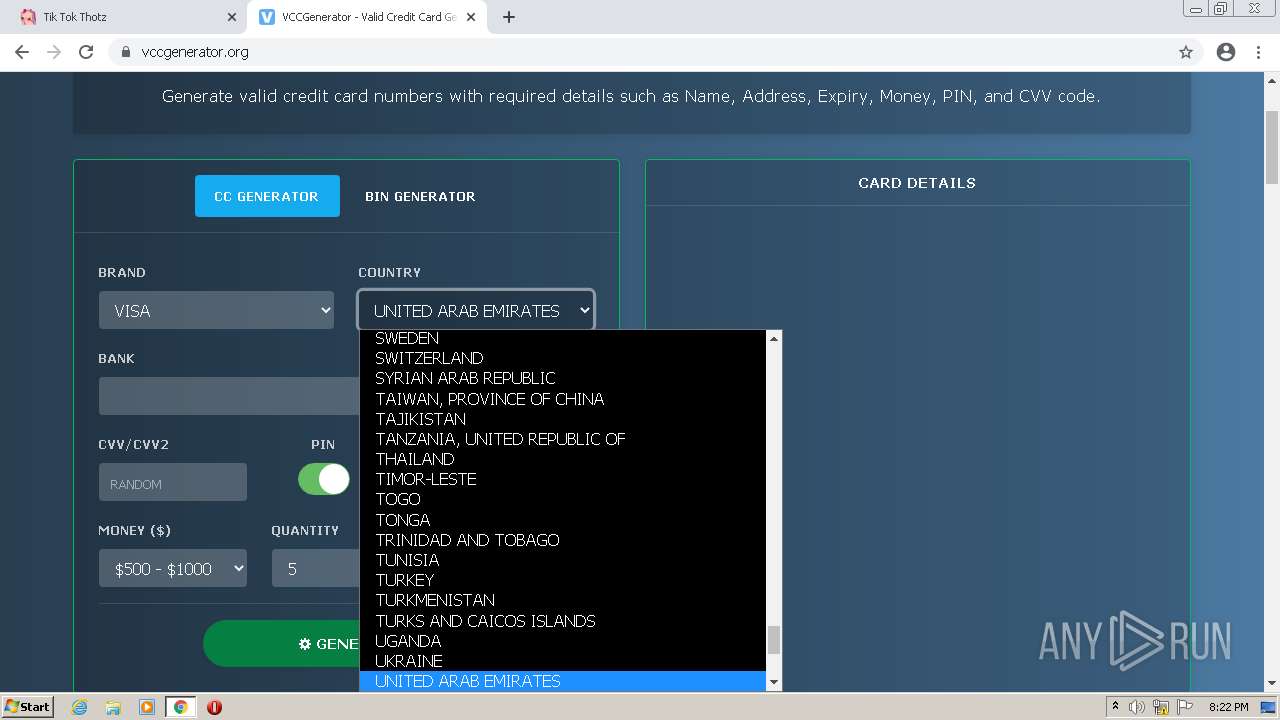This screenshot has height=720, width=1280.
Task: Click the Action Center flag tray icon
Action: [1185, 707]
